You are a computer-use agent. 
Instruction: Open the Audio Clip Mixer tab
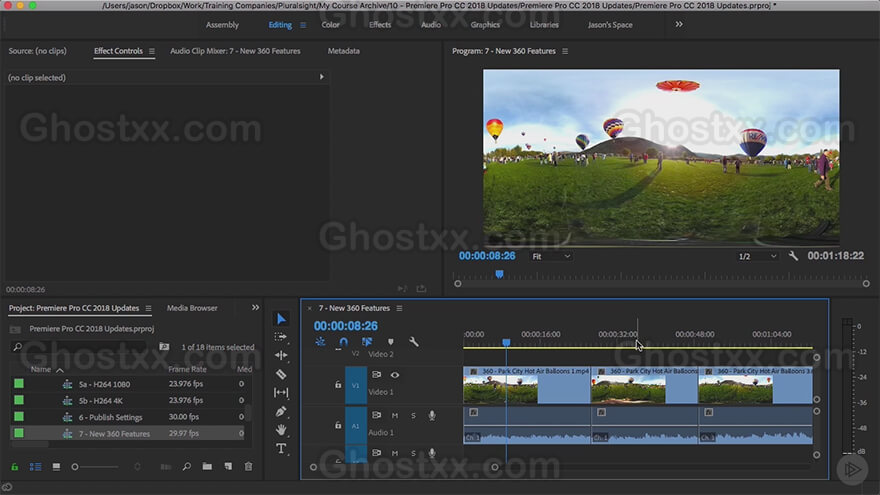click(235, 51)
